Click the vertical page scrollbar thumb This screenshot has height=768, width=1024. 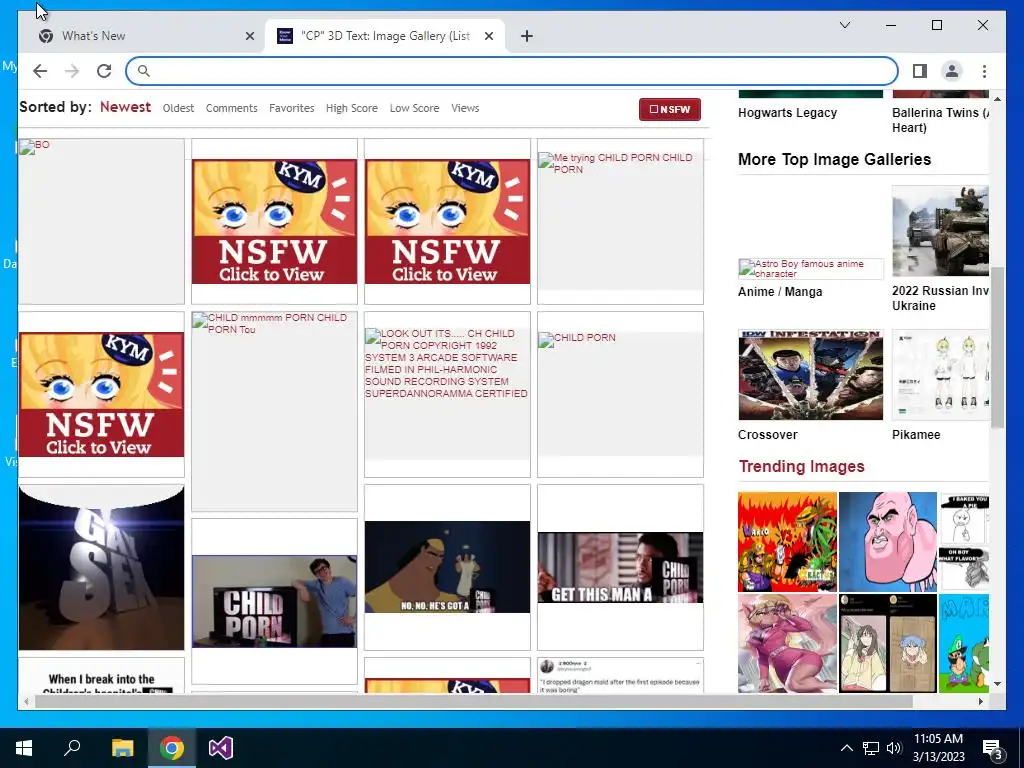[x=997, y=347]
